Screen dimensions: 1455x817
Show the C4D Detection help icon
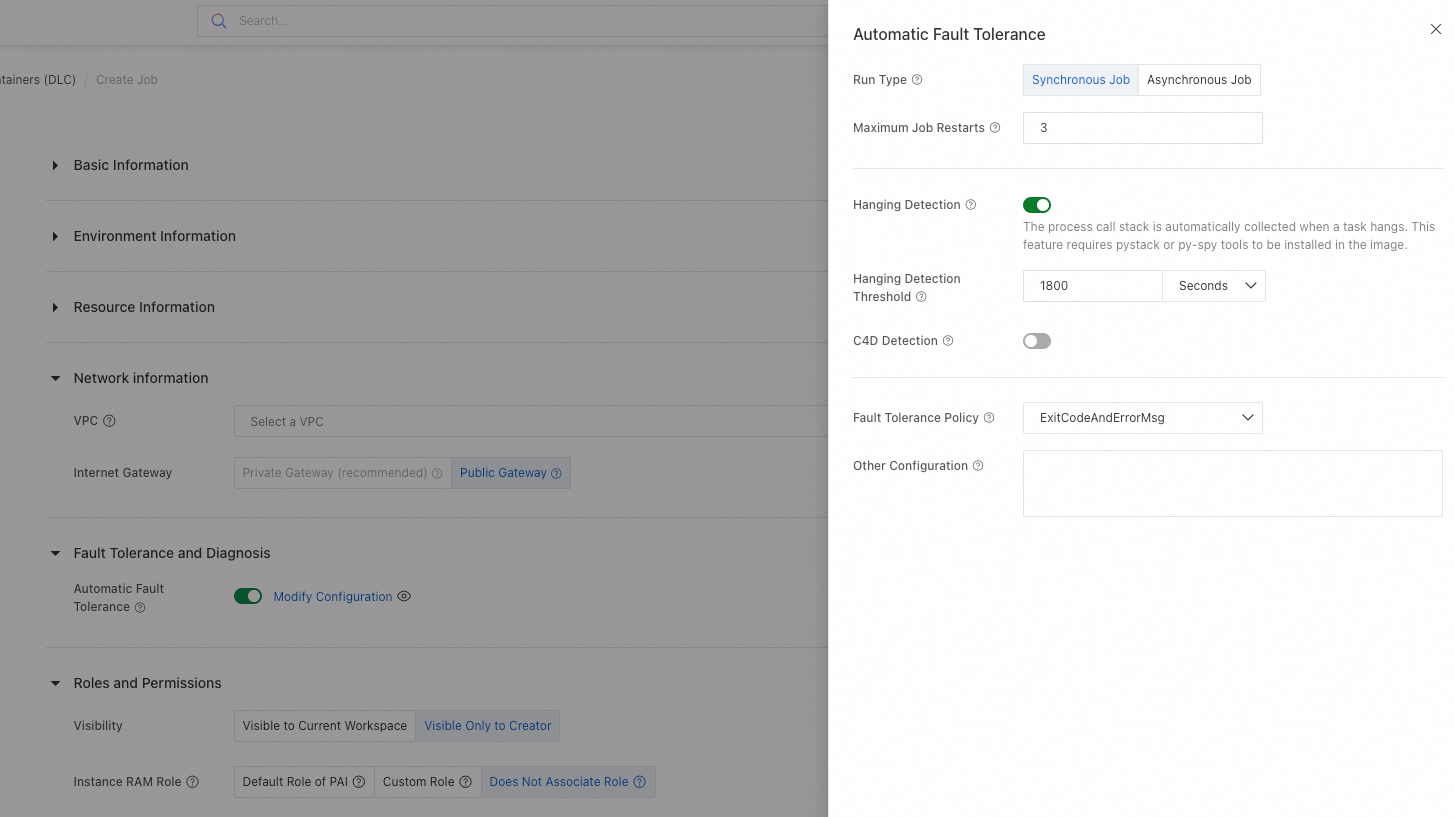click(x=948, y=341)
